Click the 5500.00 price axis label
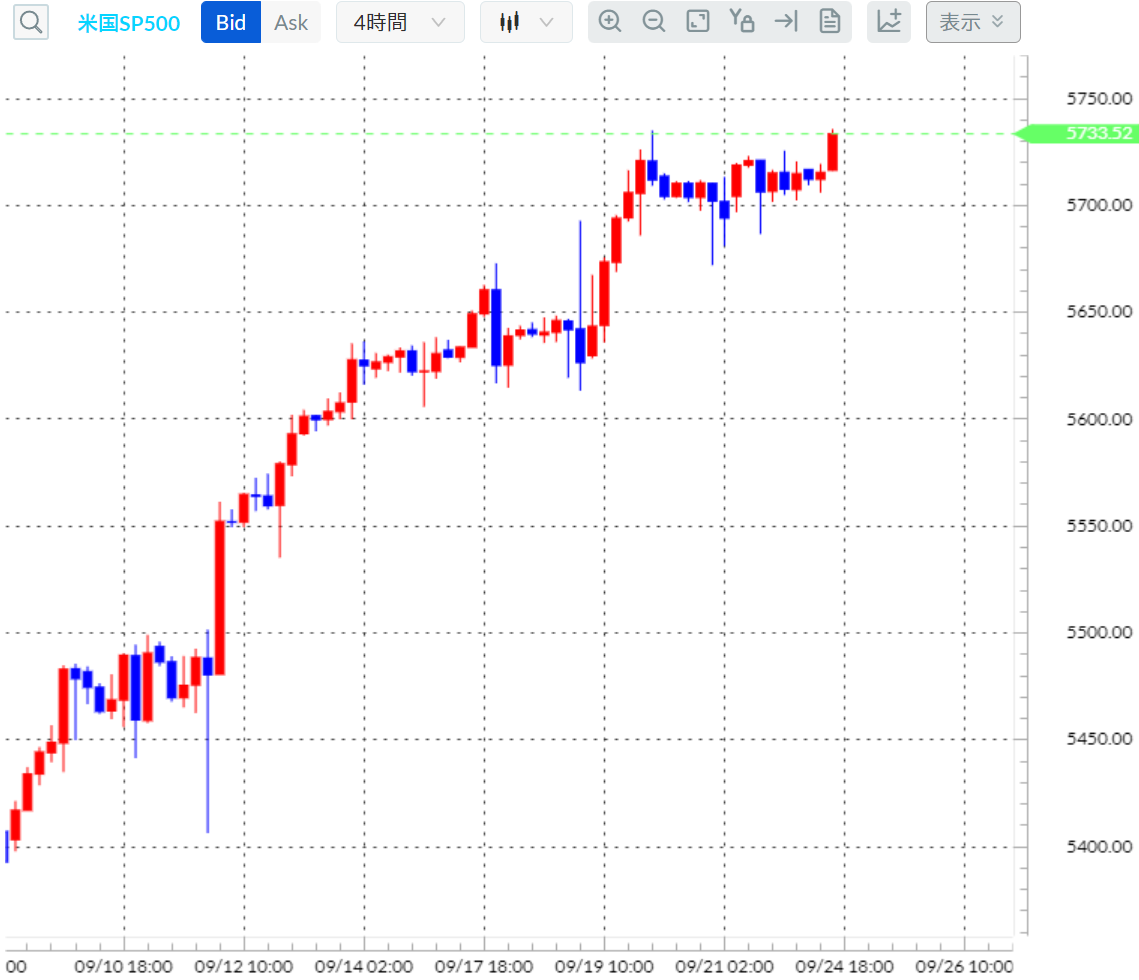This screenshot has height=980, width=1139. [1099, 633]
